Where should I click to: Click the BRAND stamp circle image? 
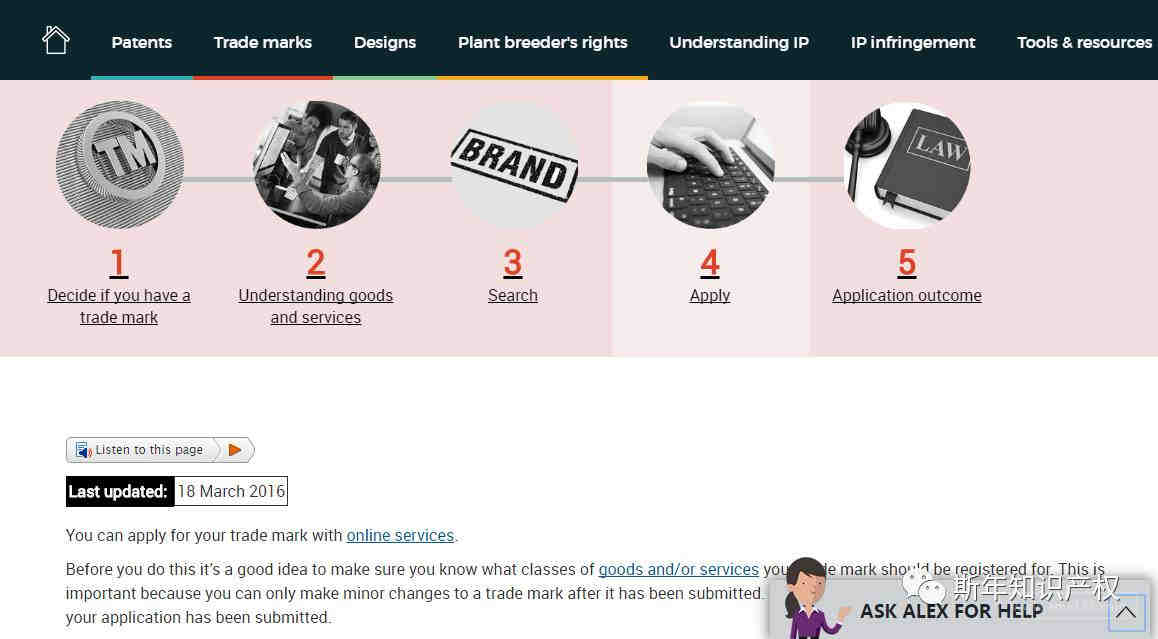[x=514, y=164]
